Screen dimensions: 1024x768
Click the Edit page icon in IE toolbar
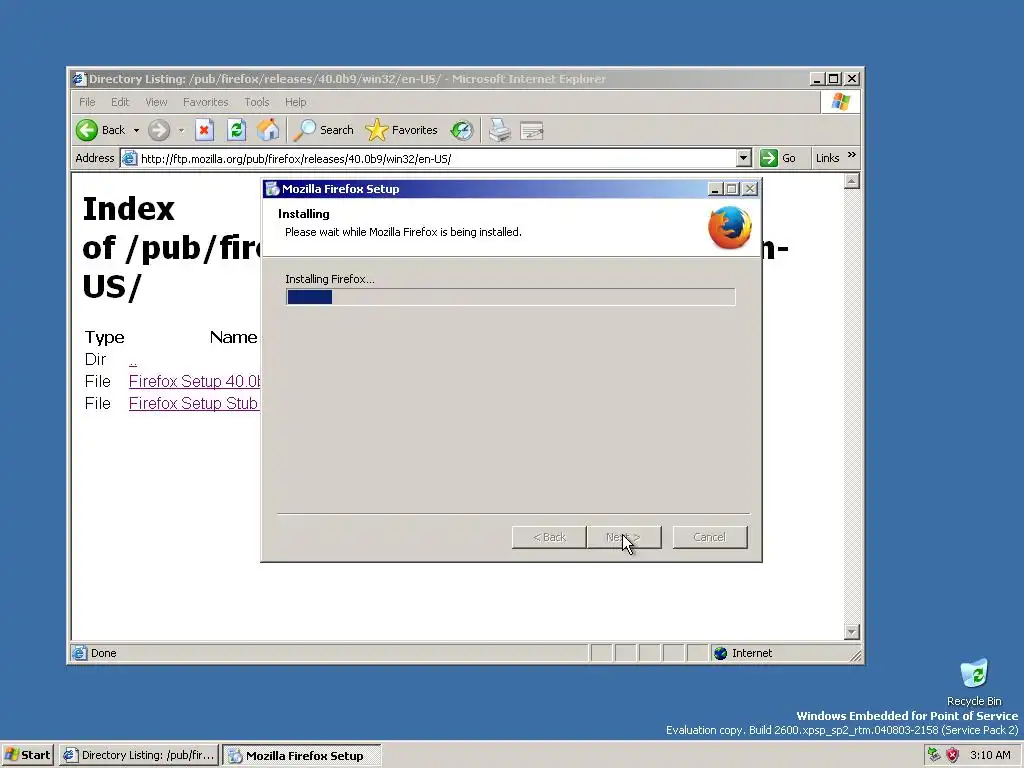[532, 131]
